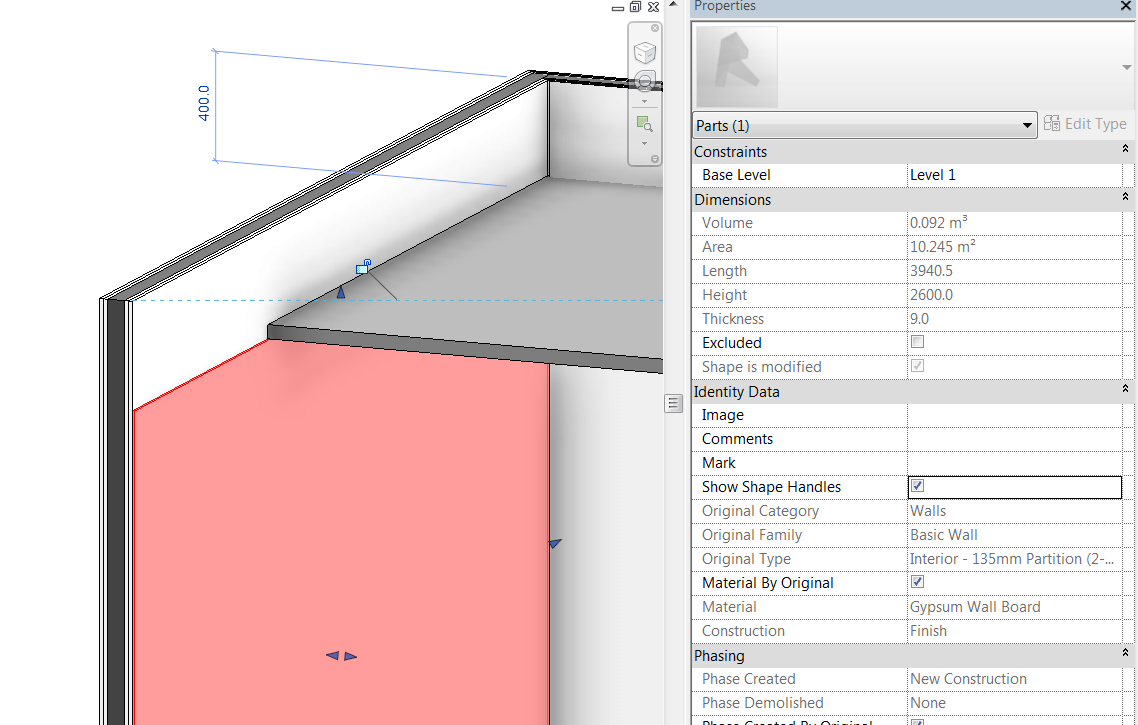Open the Parts (1) filter dropdown
Image resolution: width=1138 pixels, height=725 pixels.
(x=864, y=126)
